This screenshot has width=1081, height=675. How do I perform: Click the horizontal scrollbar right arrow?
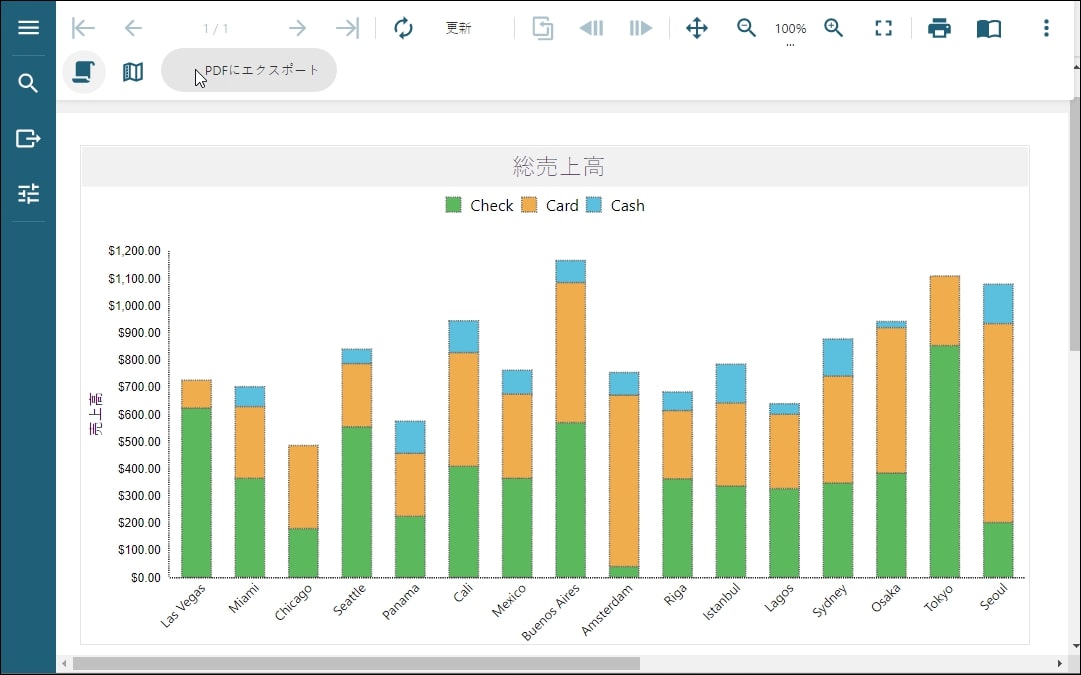click(x=1060, y=663)
